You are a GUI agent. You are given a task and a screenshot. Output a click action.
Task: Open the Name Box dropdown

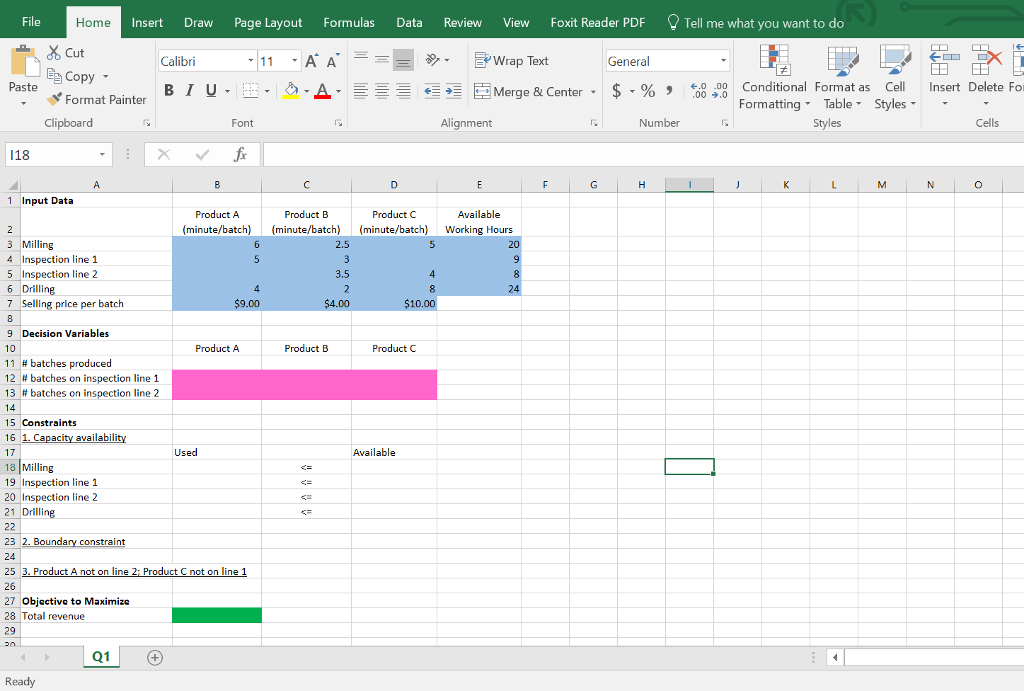point(102,155)
